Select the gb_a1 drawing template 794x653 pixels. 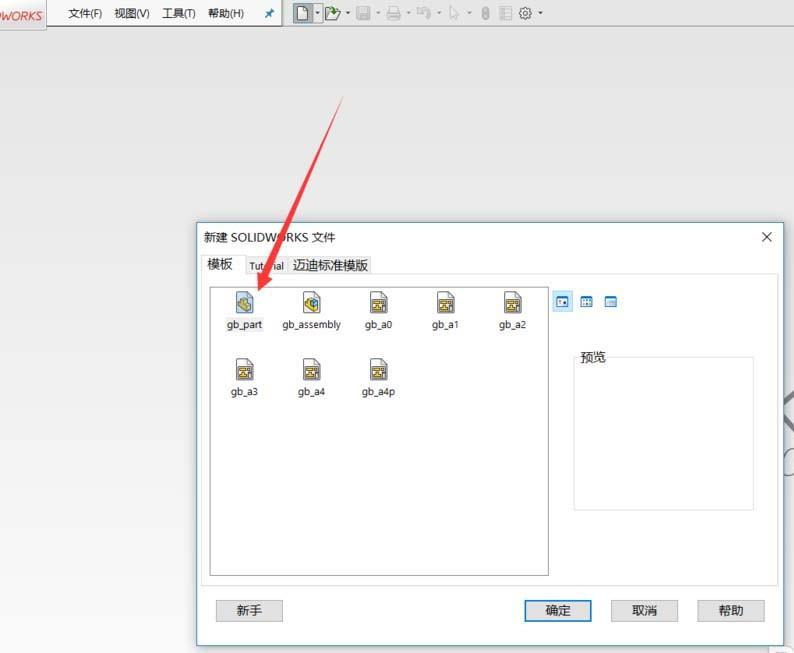[x=445, y=311]
